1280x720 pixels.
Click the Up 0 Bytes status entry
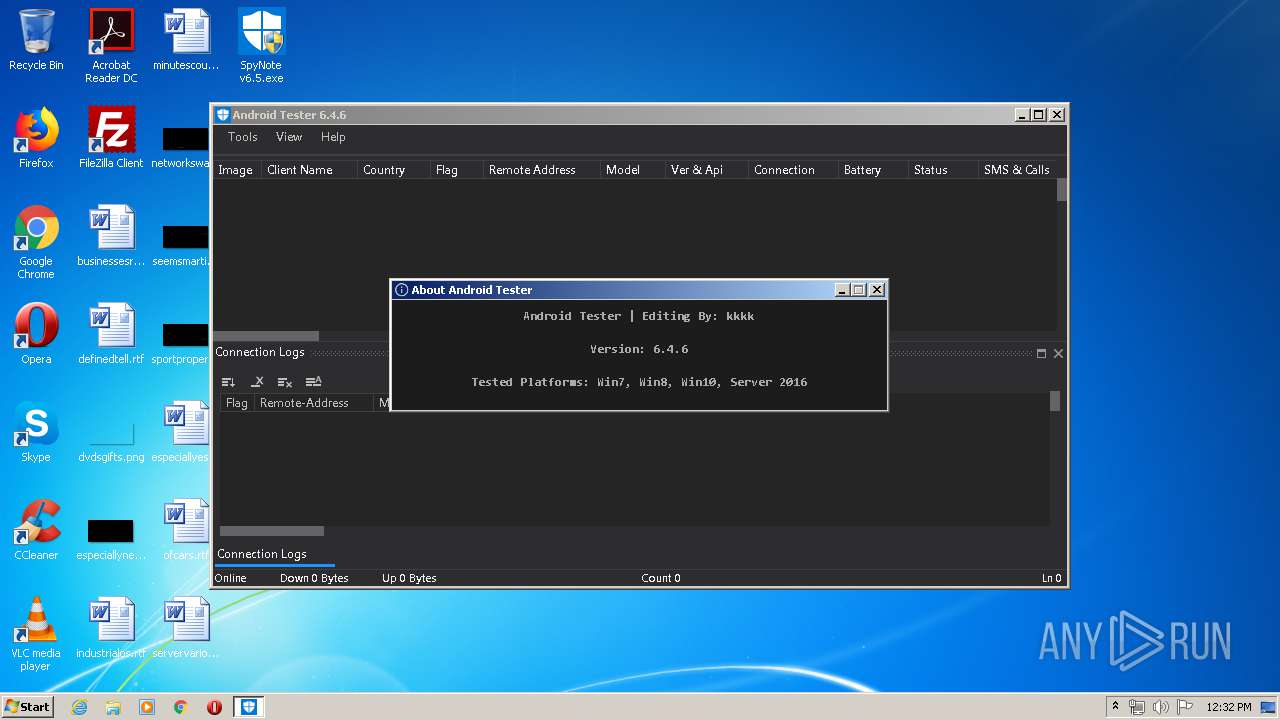[x=409, y=578]
